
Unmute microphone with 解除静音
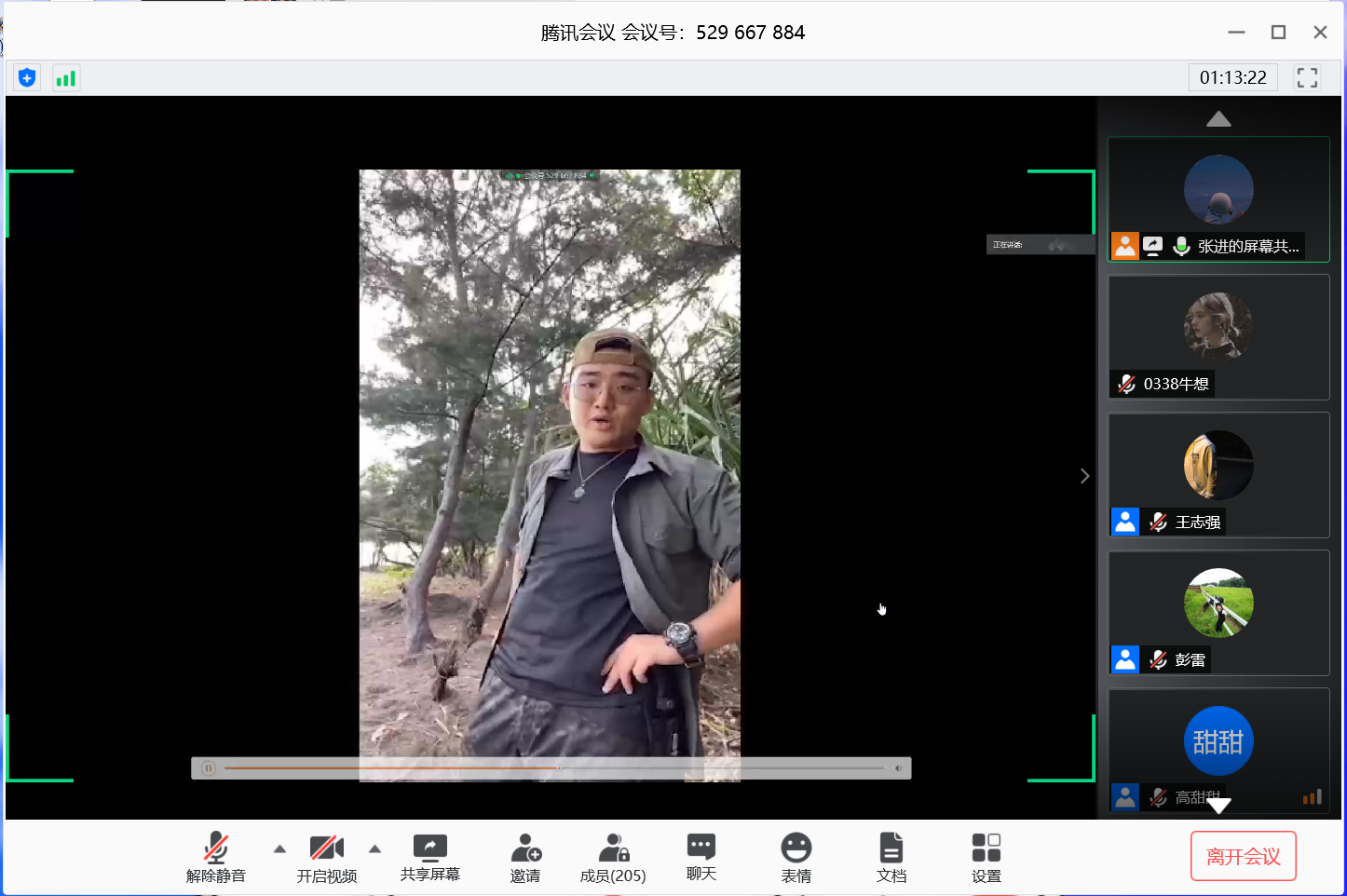point(216,857)
